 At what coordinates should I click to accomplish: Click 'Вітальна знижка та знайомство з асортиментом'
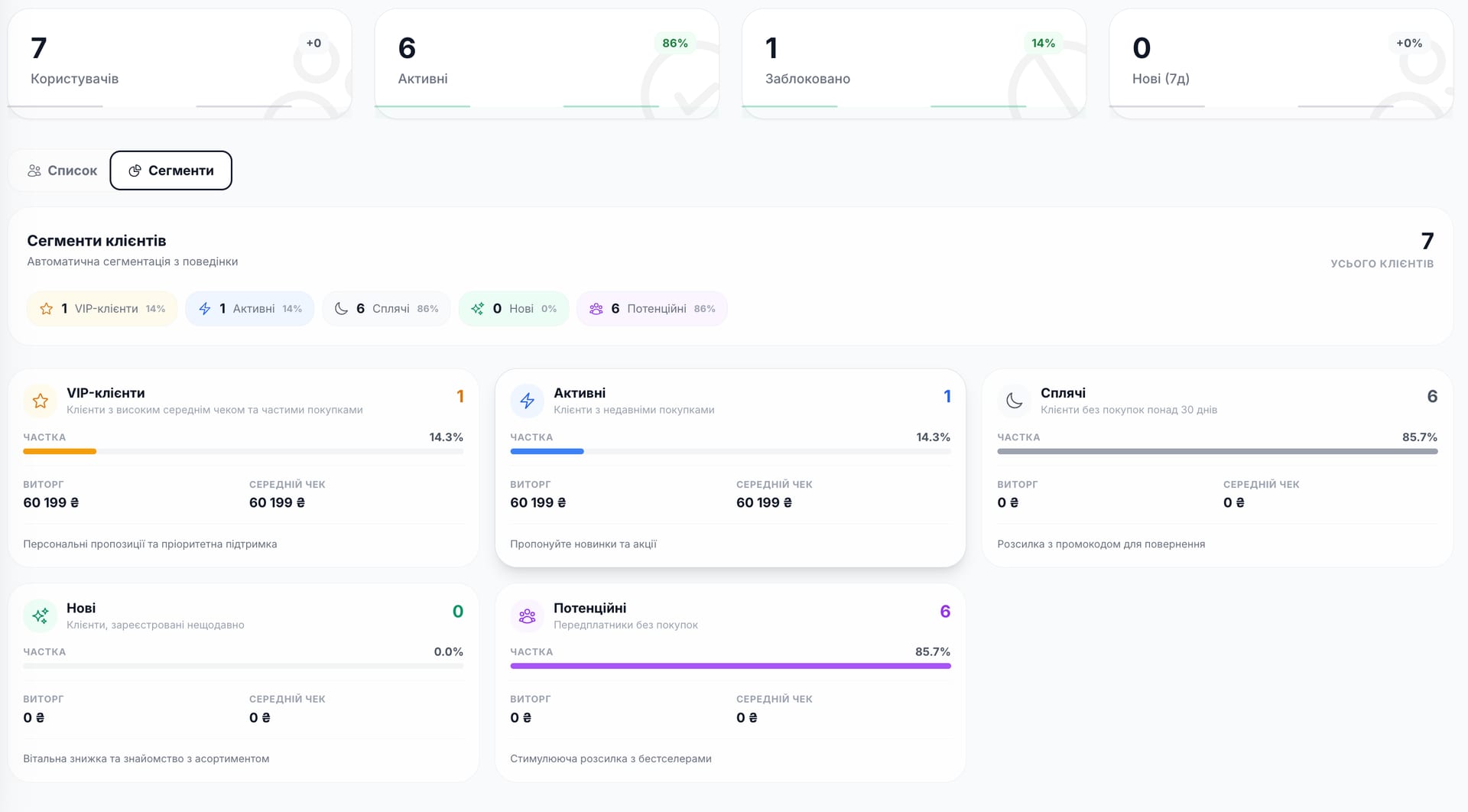pyautogui.click(x=146, y=759)
